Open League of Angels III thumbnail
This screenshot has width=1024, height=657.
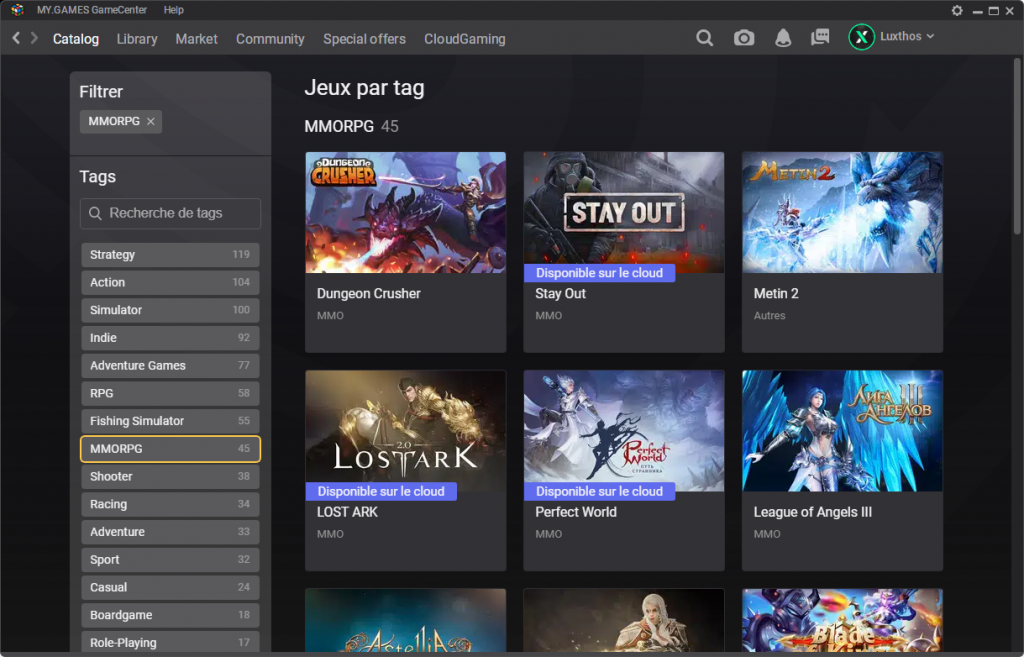pyautogui.click(x=842, y=431)
